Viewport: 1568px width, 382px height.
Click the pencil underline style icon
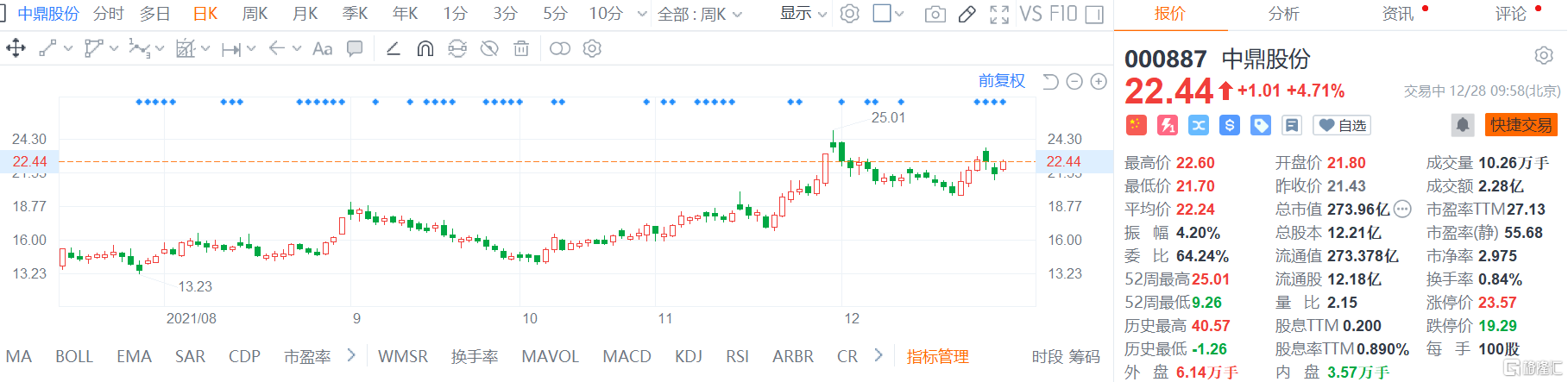point(393,48)
